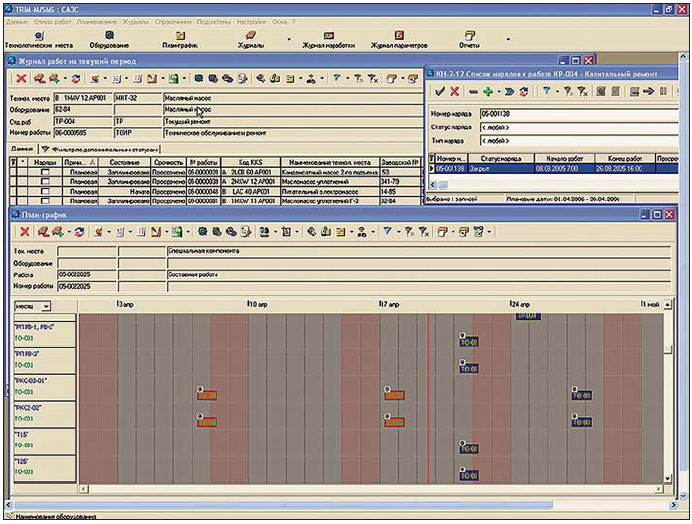692x524 pixels.
Task: Click the red X delete icon in Журнал работ toolbar
Action: coord(22,77)
